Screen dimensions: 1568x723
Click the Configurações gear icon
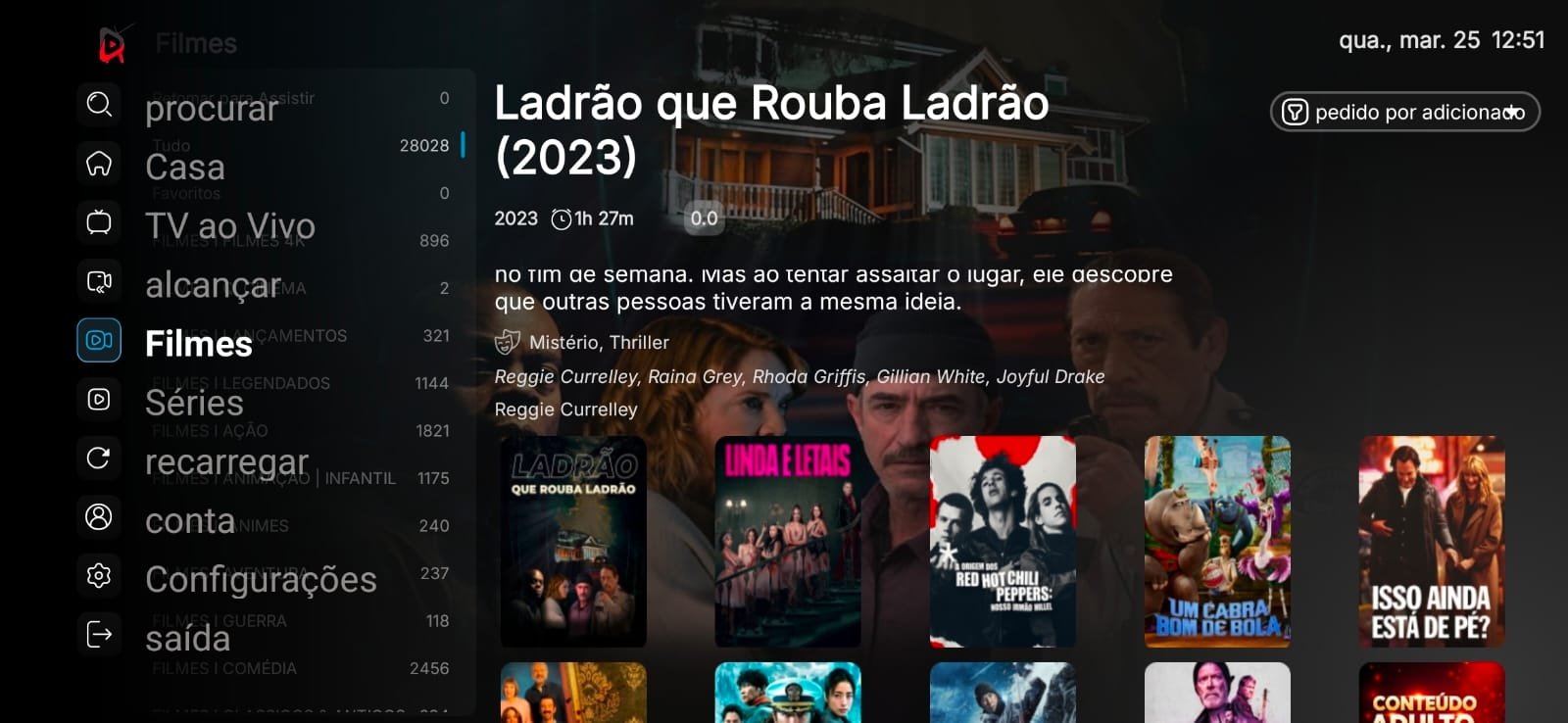[99, 575]
